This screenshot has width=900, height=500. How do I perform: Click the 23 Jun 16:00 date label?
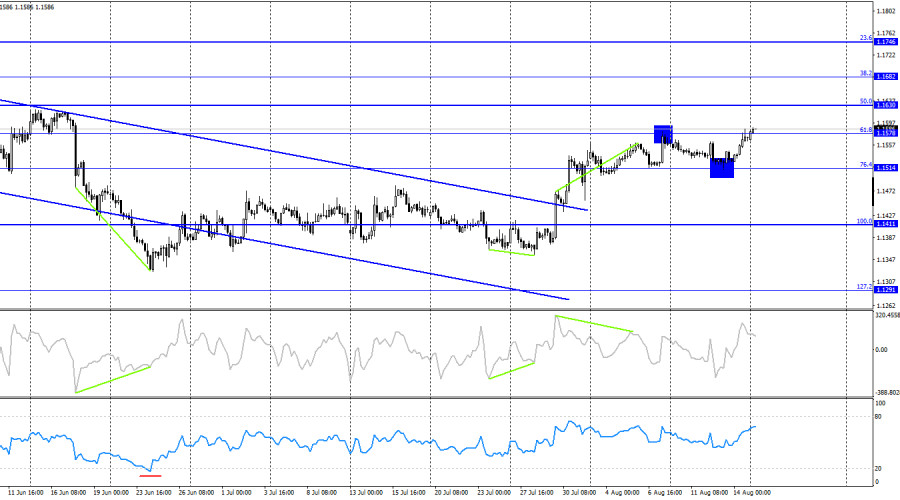coord(154,493)
